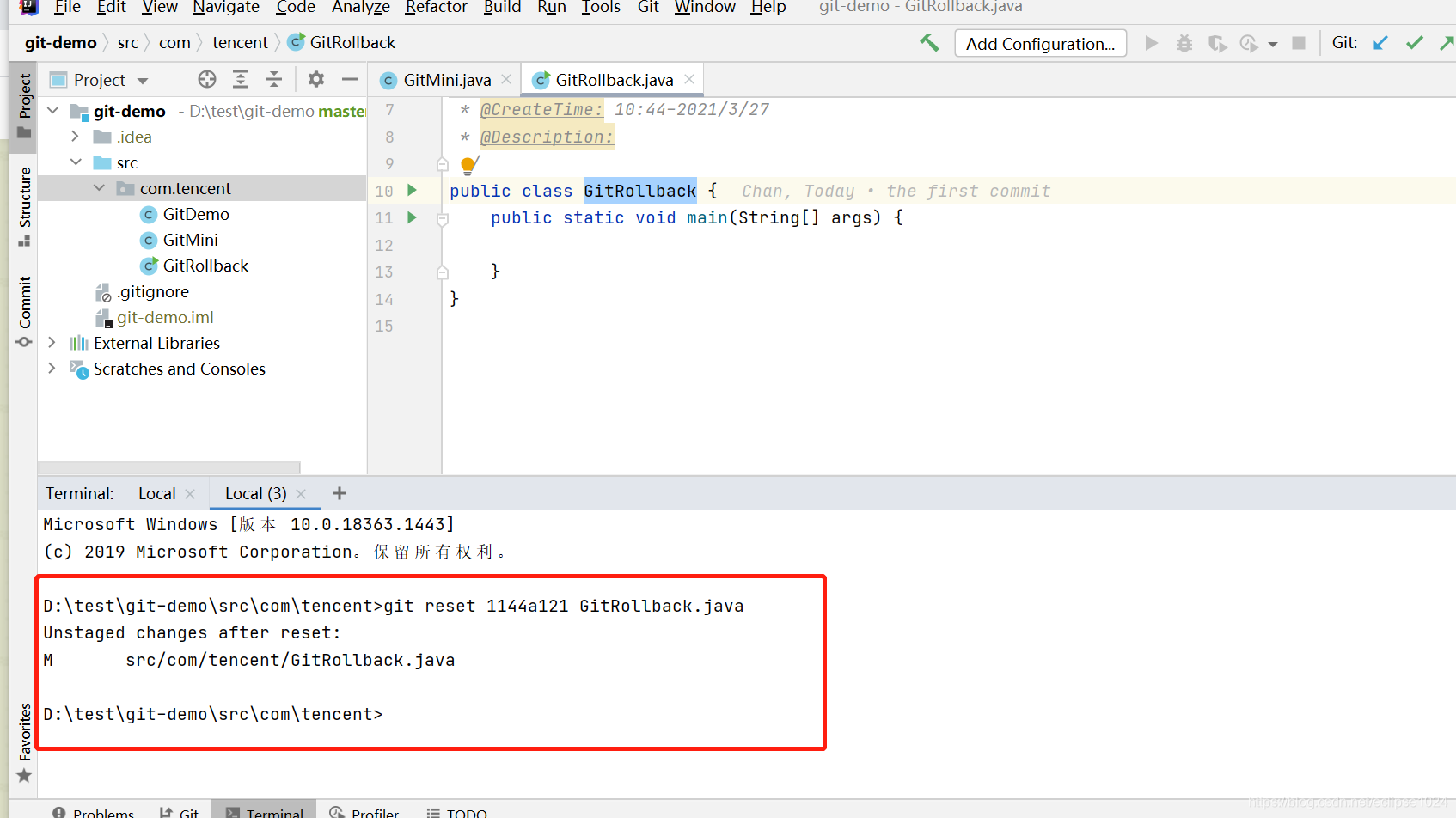The height and width of the screenshot is (818, 1456).
Task: Click the intention lightbulb icon on line 9
Action: pos(468,164)
